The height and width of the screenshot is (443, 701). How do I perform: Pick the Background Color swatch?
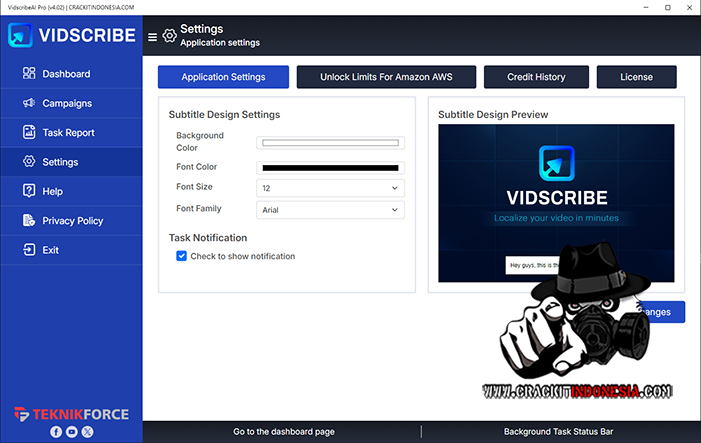(330, 143)
